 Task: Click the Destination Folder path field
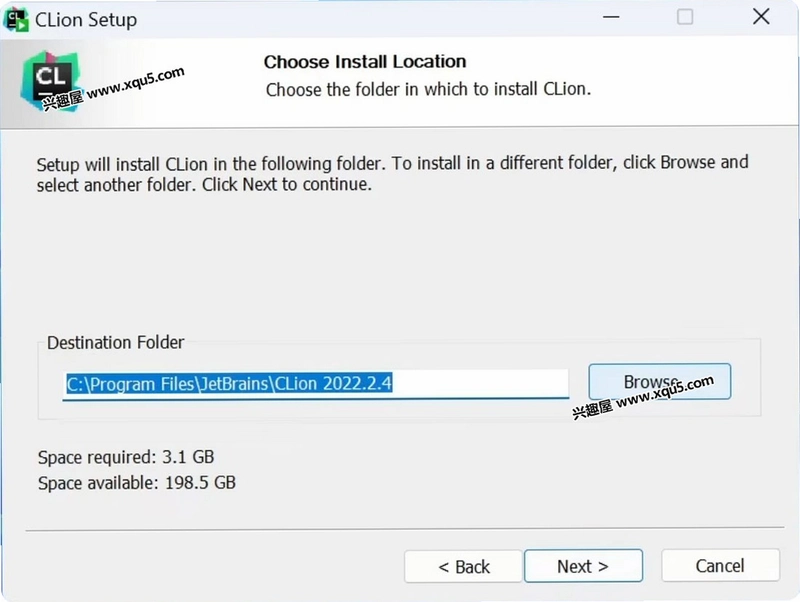315,384
